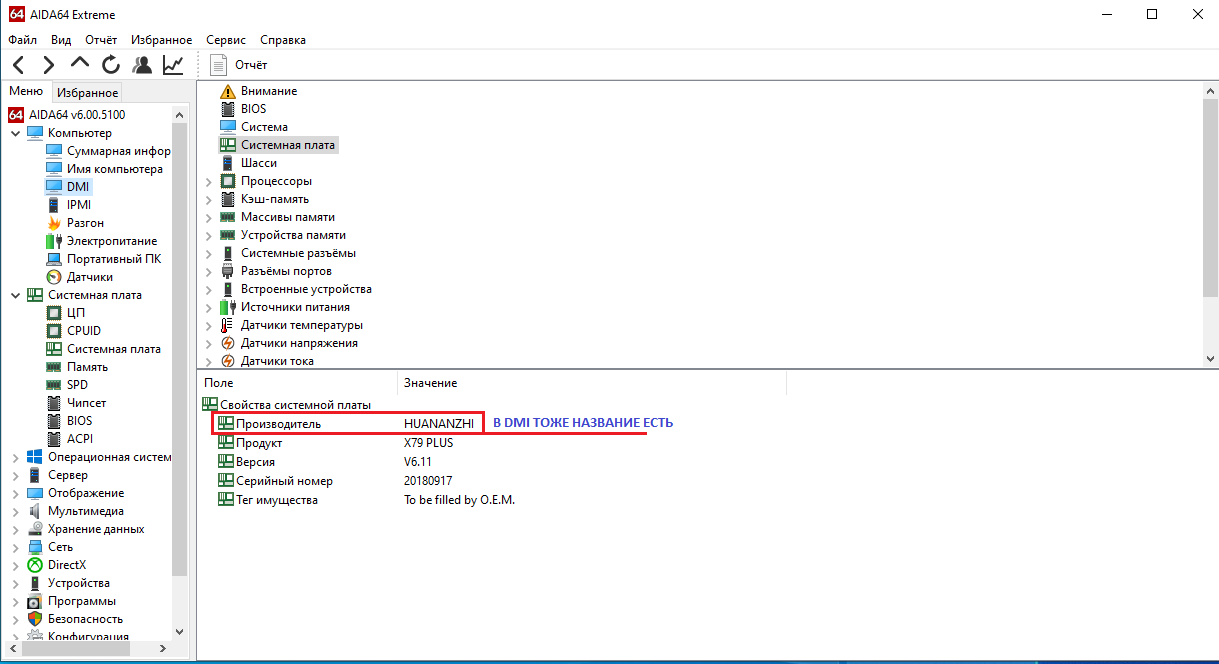The height and width of the screenshot is (664, 1219).
Task: Click the Массивы памяти icon
Action: tap(227, 217)
